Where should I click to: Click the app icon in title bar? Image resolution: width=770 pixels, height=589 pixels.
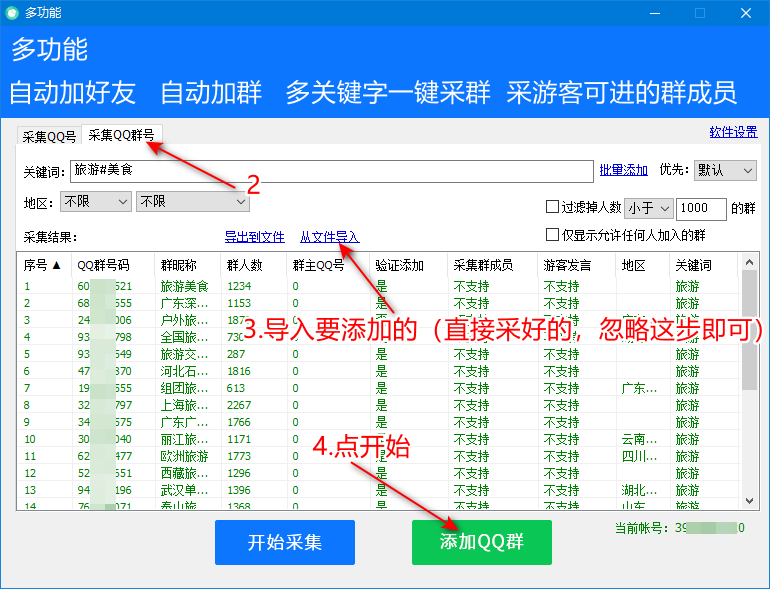click(x=12, y=13)
